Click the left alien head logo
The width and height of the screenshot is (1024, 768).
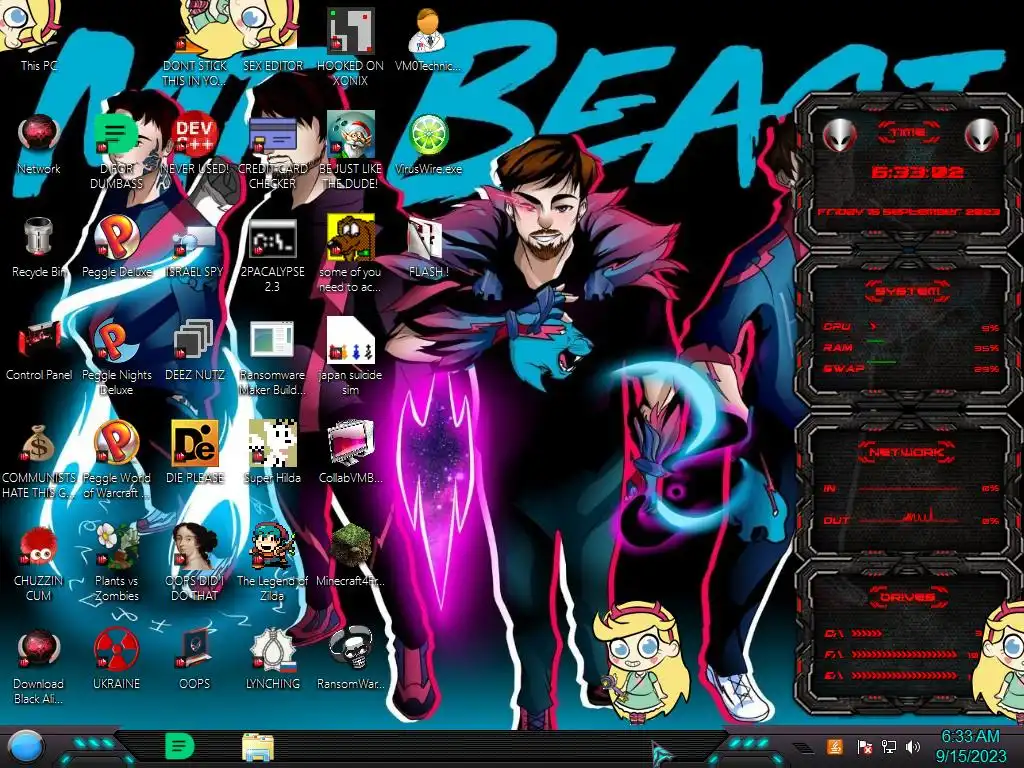point(839,135)
